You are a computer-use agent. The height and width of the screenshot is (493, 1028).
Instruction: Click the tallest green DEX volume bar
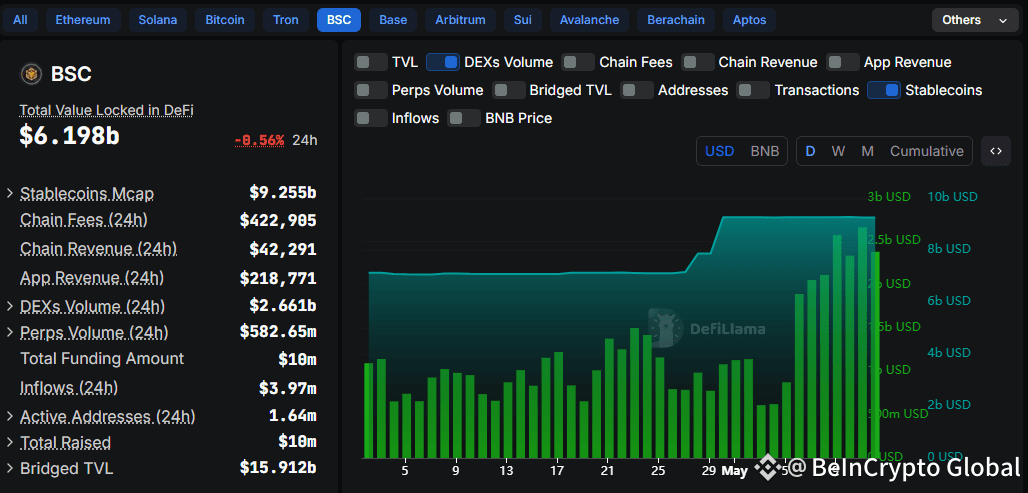[862, 342]
